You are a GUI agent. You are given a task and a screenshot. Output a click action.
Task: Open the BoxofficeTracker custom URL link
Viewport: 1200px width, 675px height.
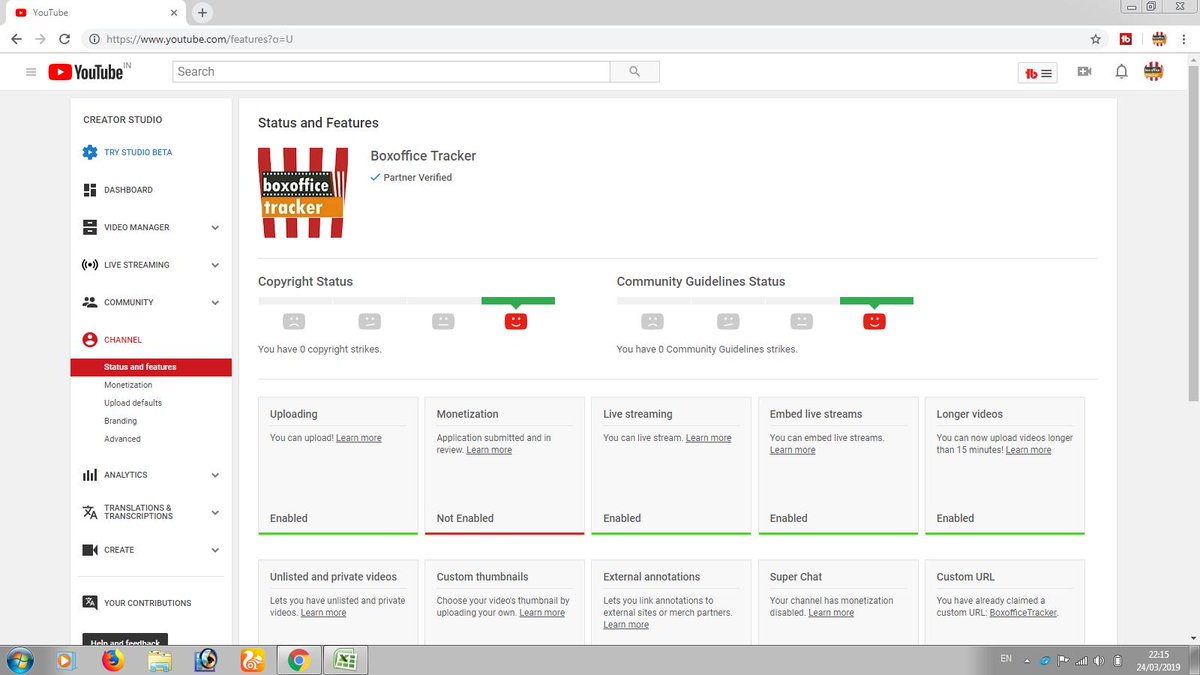(1023, 613)
